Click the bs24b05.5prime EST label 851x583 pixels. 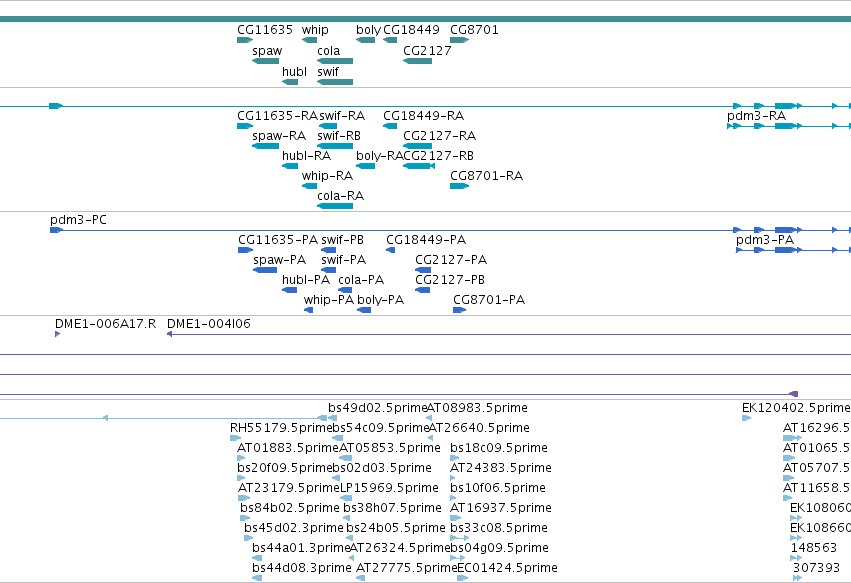(x=396, y=528)
